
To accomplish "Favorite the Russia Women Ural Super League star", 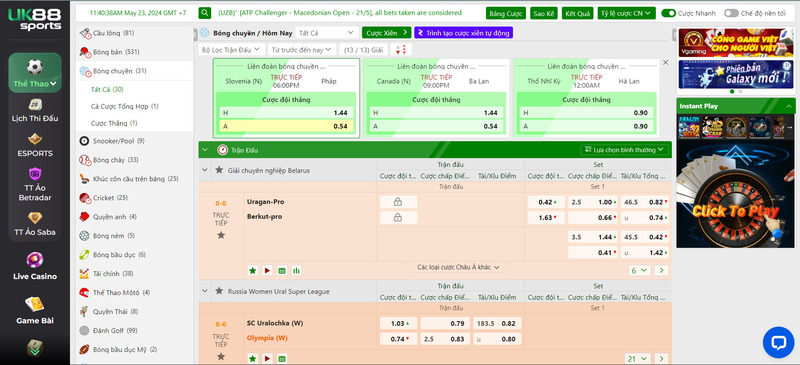I will pyautogui.click(x=219, y=291).
